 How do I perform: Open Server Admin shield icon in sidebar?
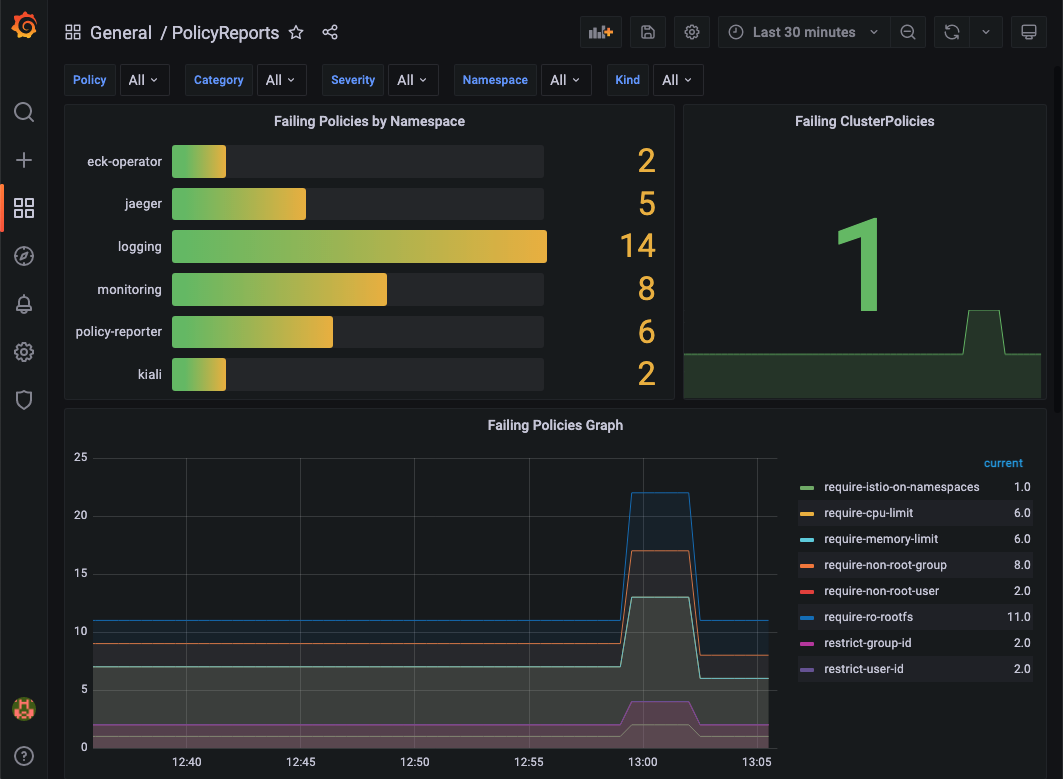tap(24, 400)
